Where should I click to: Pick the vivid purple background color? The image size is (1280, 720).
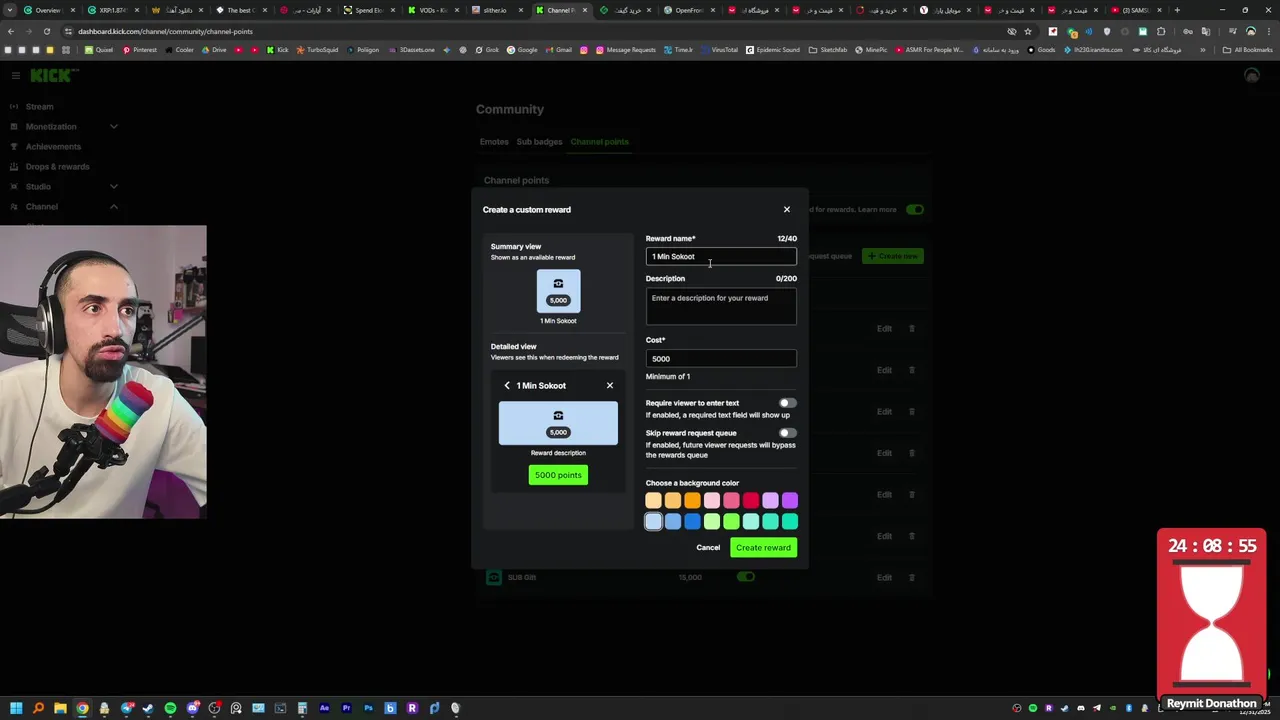click(x=790, y=501)
